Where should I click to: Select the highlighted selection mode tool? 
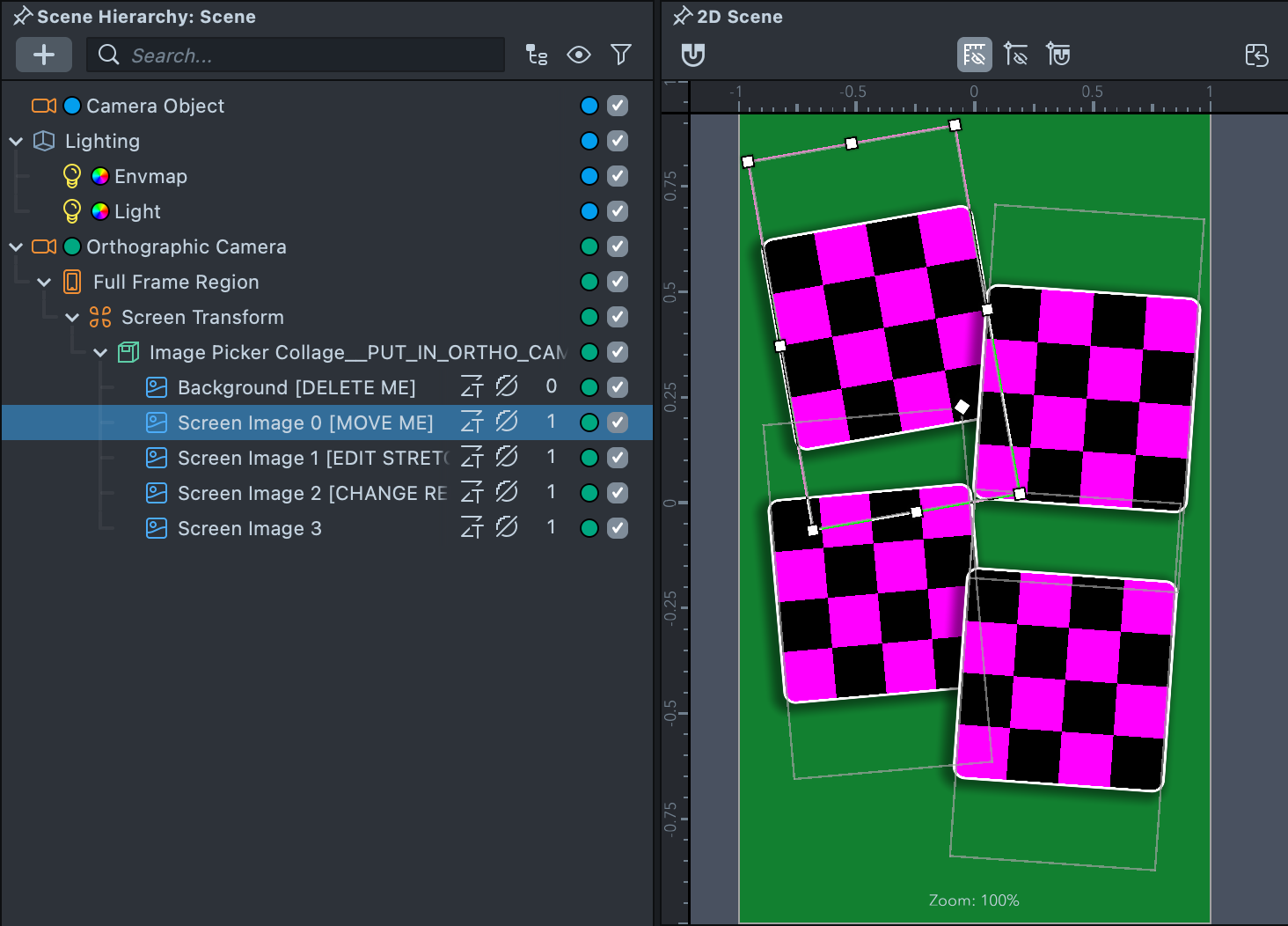pos(974,55)
